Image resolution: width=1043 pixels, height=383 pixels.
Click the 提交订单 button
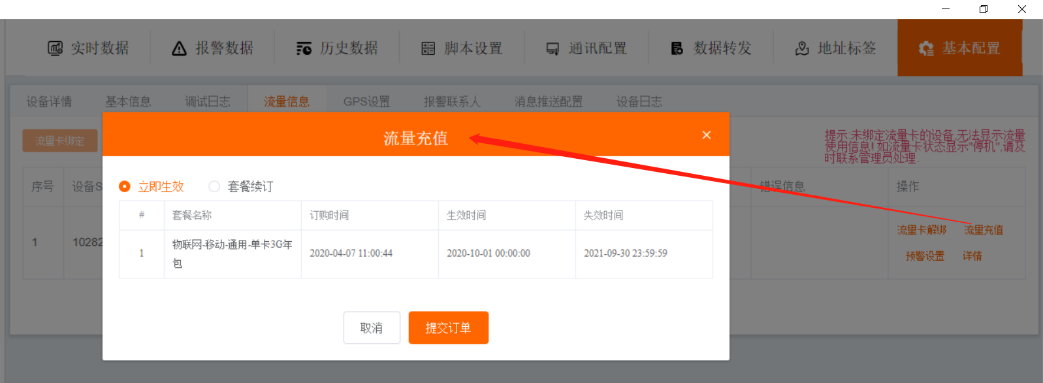(448, 328)
